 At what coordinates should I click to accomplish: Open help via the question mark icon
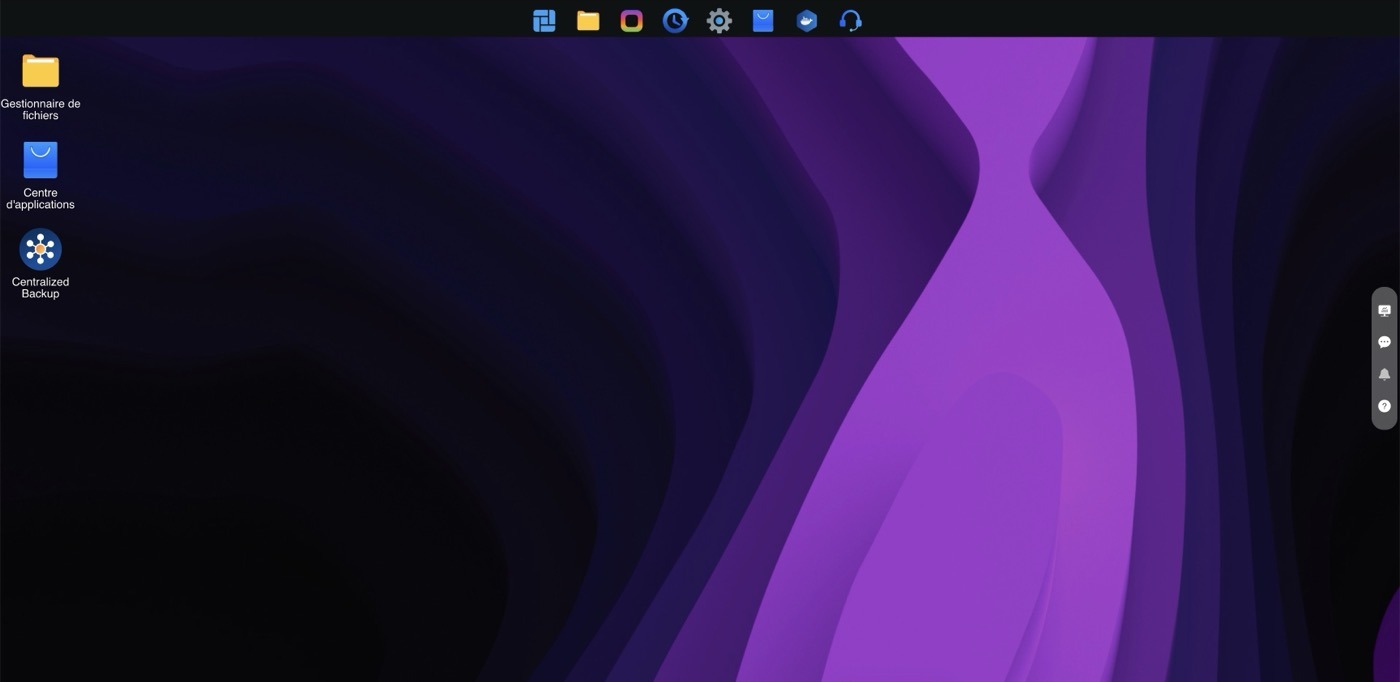click(x=1384, y=406)
